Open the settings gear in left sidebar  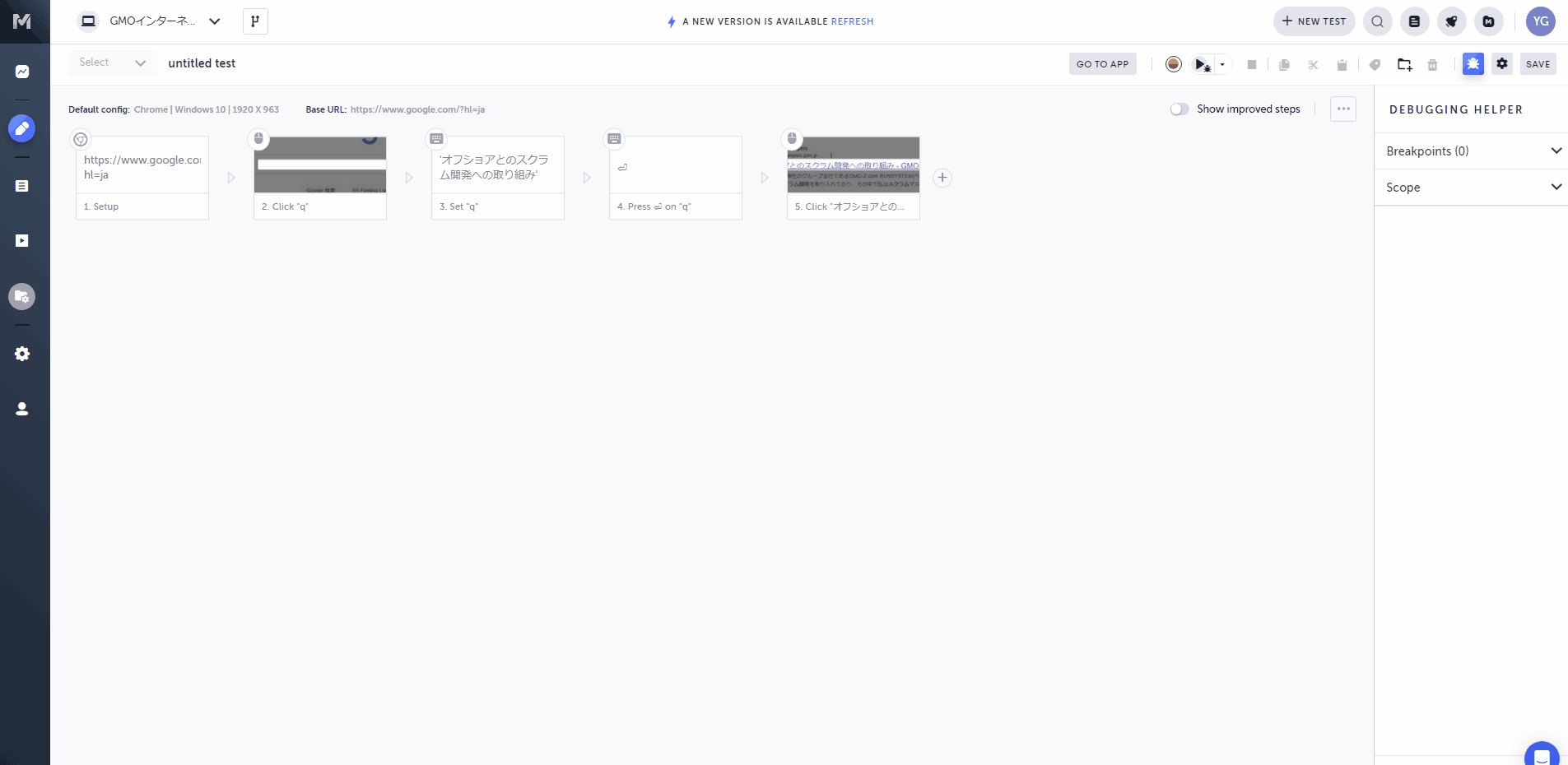coord(22,354)
